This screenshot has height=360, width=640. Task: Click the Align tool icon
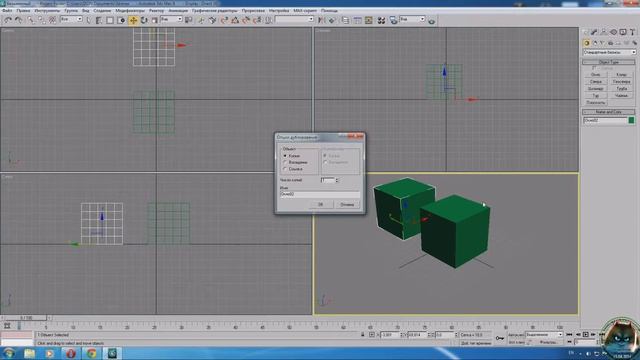point(332,20)
